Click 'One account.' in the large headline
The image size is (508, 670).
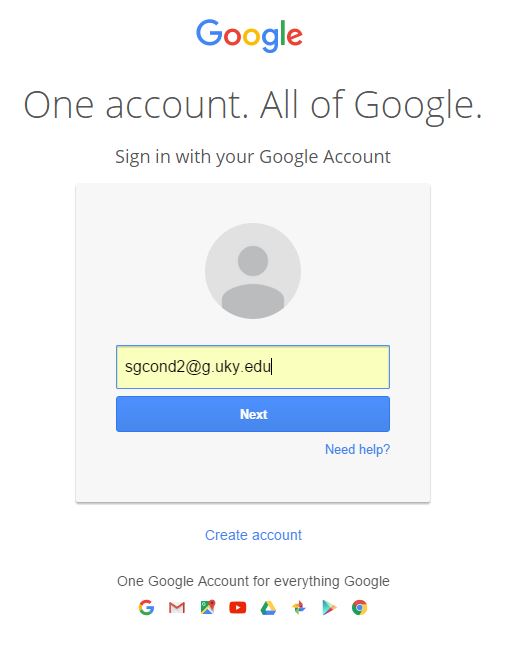tap(136, 105)
